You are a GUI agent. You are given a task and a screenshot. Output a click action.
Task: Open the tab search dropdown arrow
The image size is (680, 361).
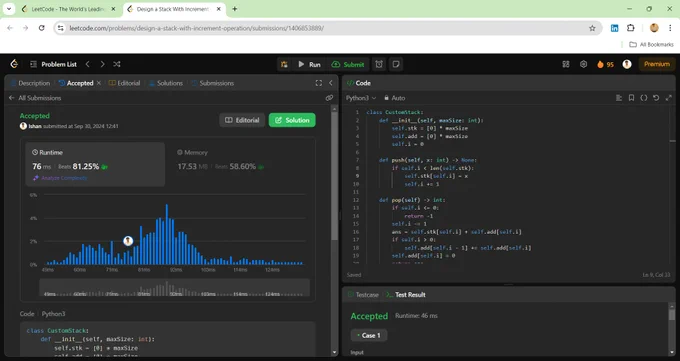coord(9,9)
